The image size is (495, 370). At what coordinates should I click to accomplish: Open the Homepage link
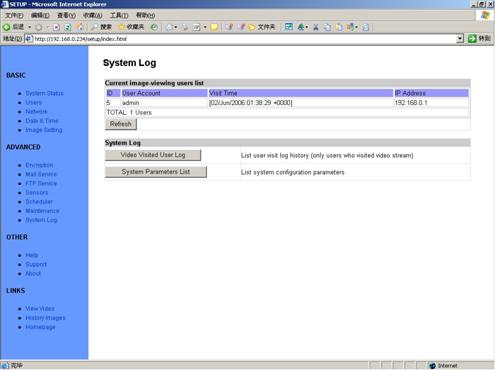(40, 327)
